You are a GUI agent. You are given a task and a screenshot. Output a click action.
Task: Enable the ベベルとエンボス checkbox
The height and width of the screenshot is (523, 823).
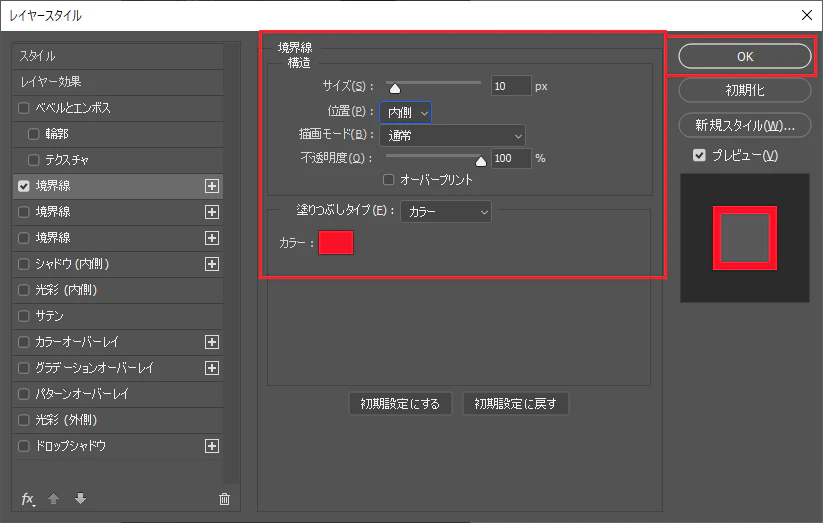(x=24, y=108)
